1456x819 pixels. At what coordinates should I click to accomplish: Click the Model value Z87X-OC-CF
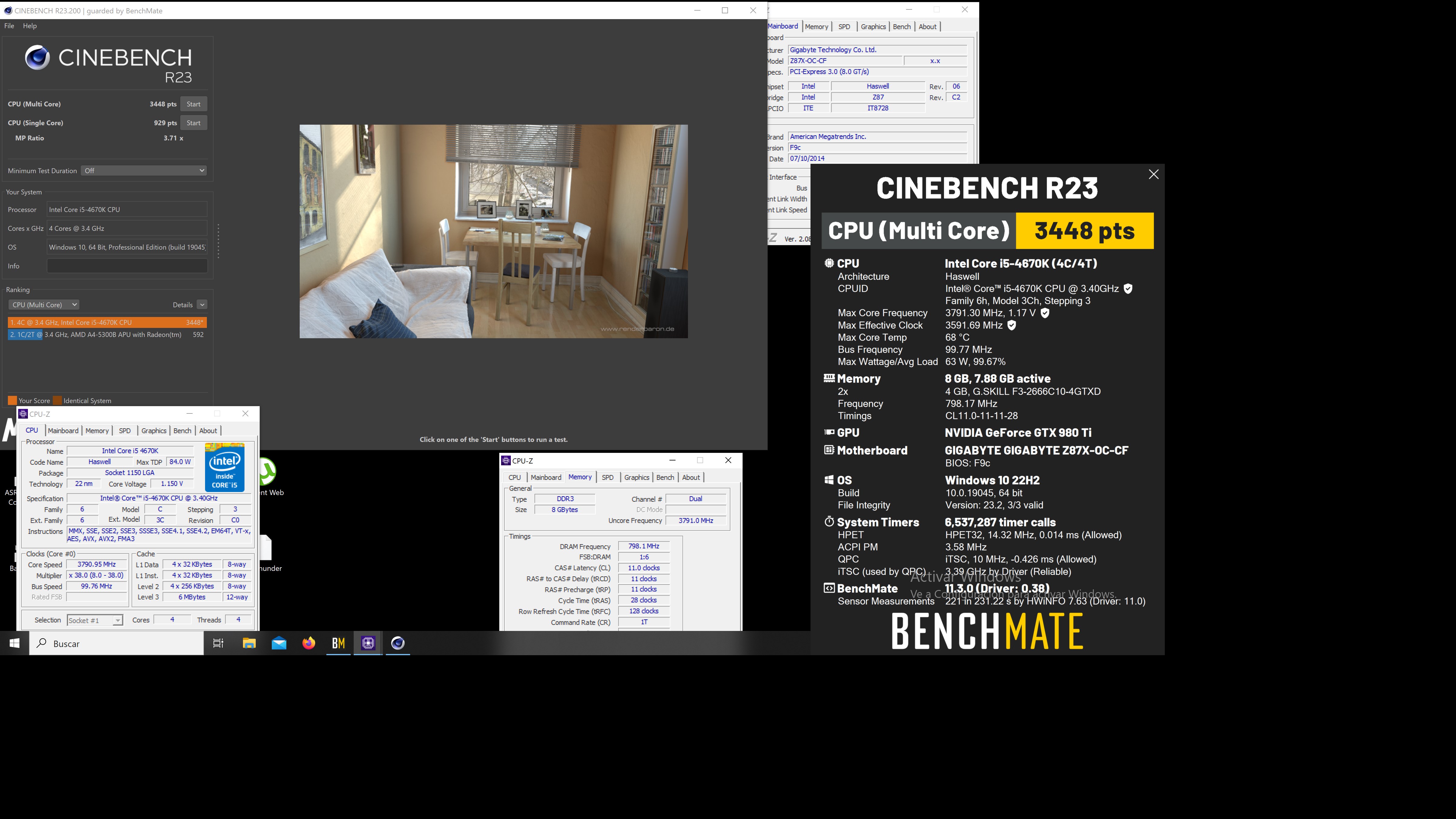(x=844, y=61)
